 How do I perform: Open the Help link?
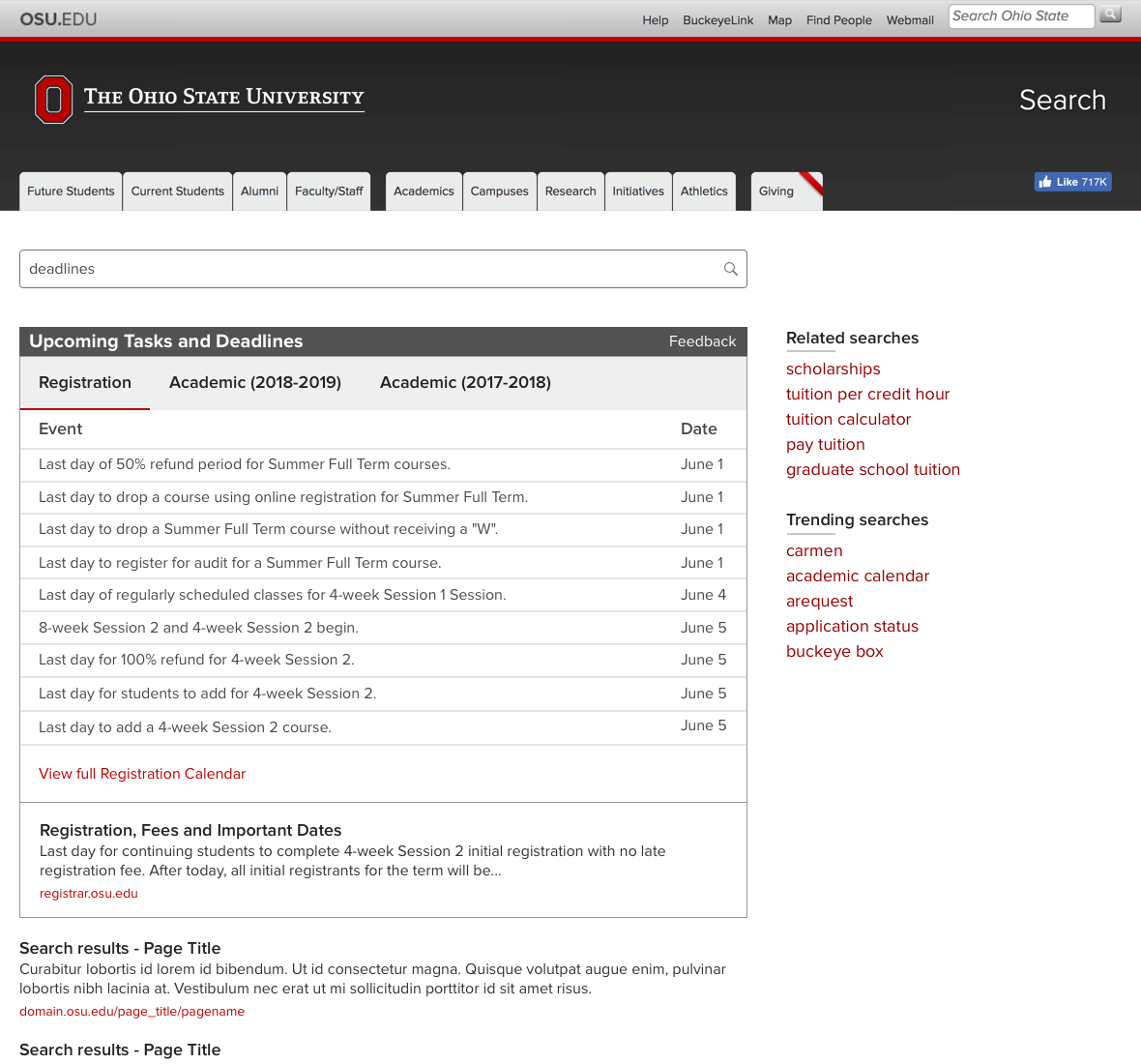[655, 20]
